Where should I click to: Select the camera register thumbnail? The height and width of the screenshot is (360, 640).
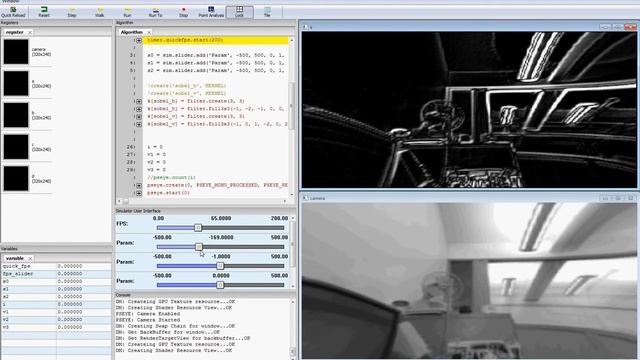(x=16, y=52)
